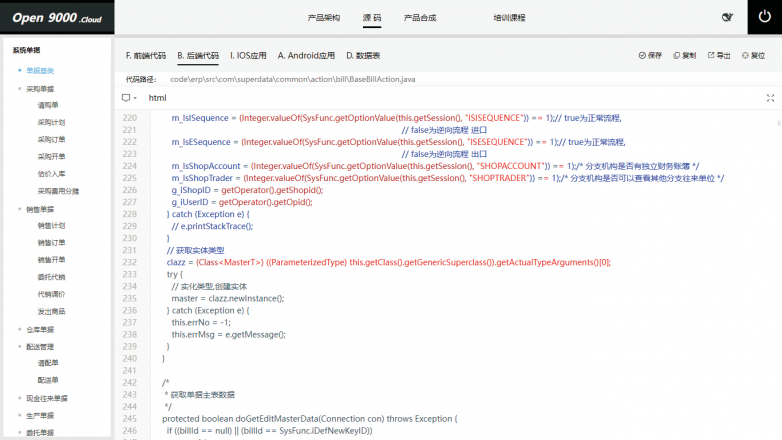Select 单据基类 in the sidebar
This screenshot has width=782, height=440.
[40, 70]
